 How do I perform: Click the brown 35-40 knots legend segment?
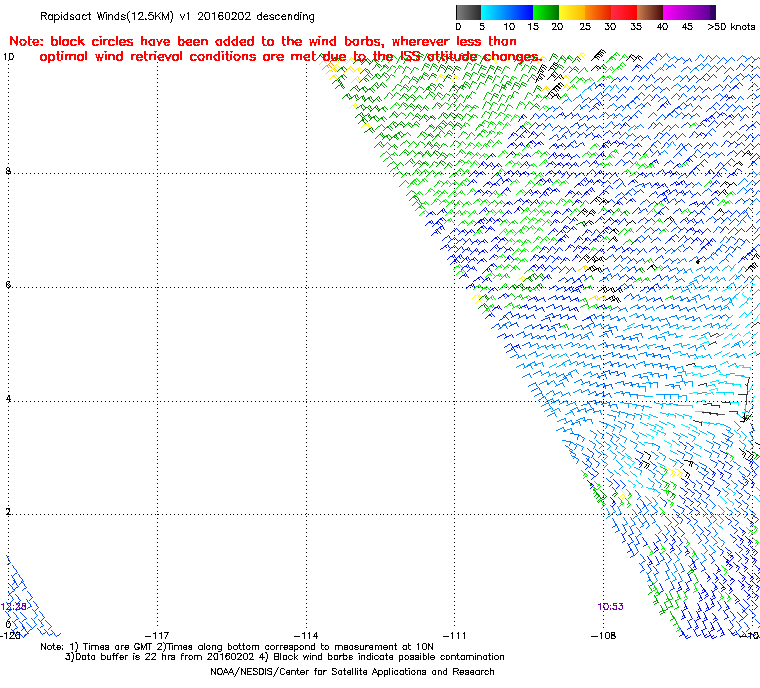649,12
